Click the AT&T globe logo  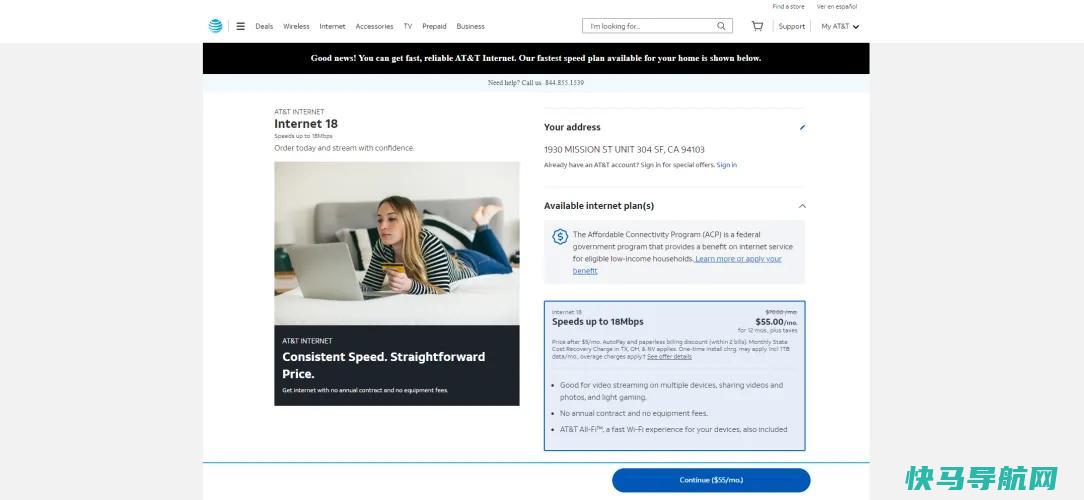tap(216, 26)
